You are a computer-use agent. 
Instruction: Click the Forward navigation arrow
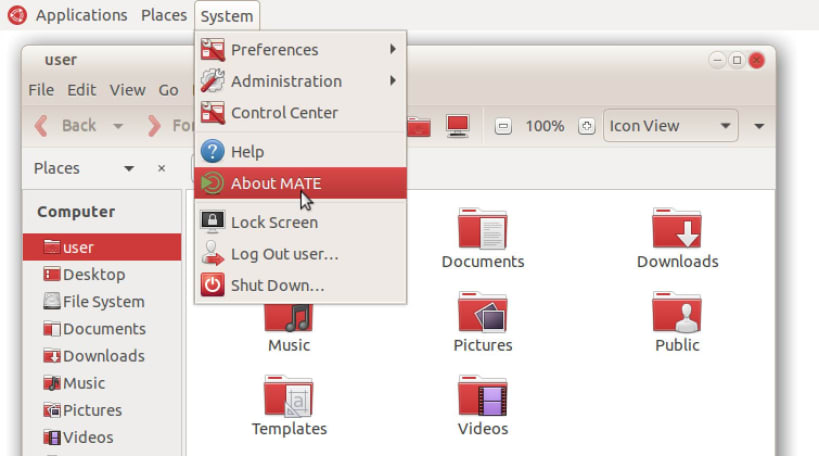click(154, 126)
